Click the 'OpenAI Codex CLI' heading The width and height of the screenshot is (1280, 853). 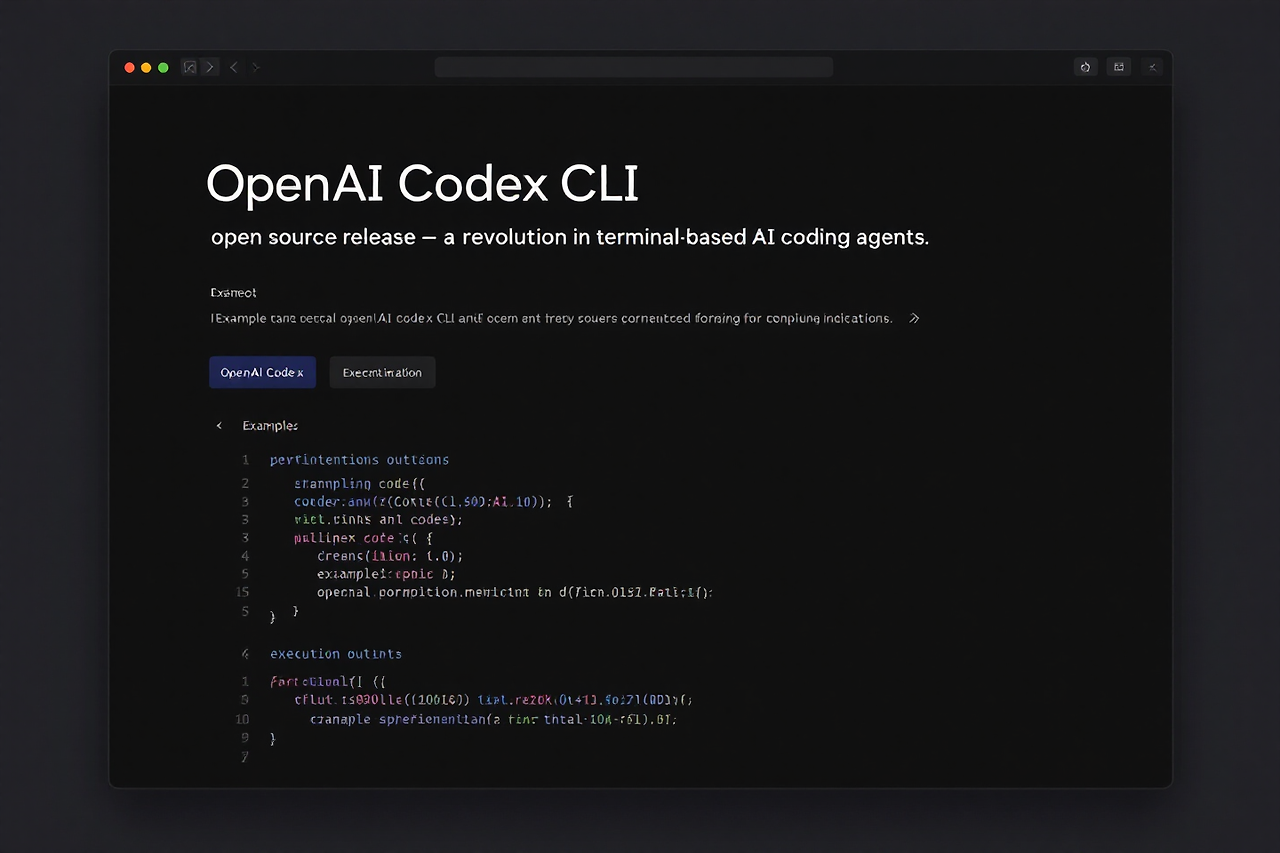[422, 184]
